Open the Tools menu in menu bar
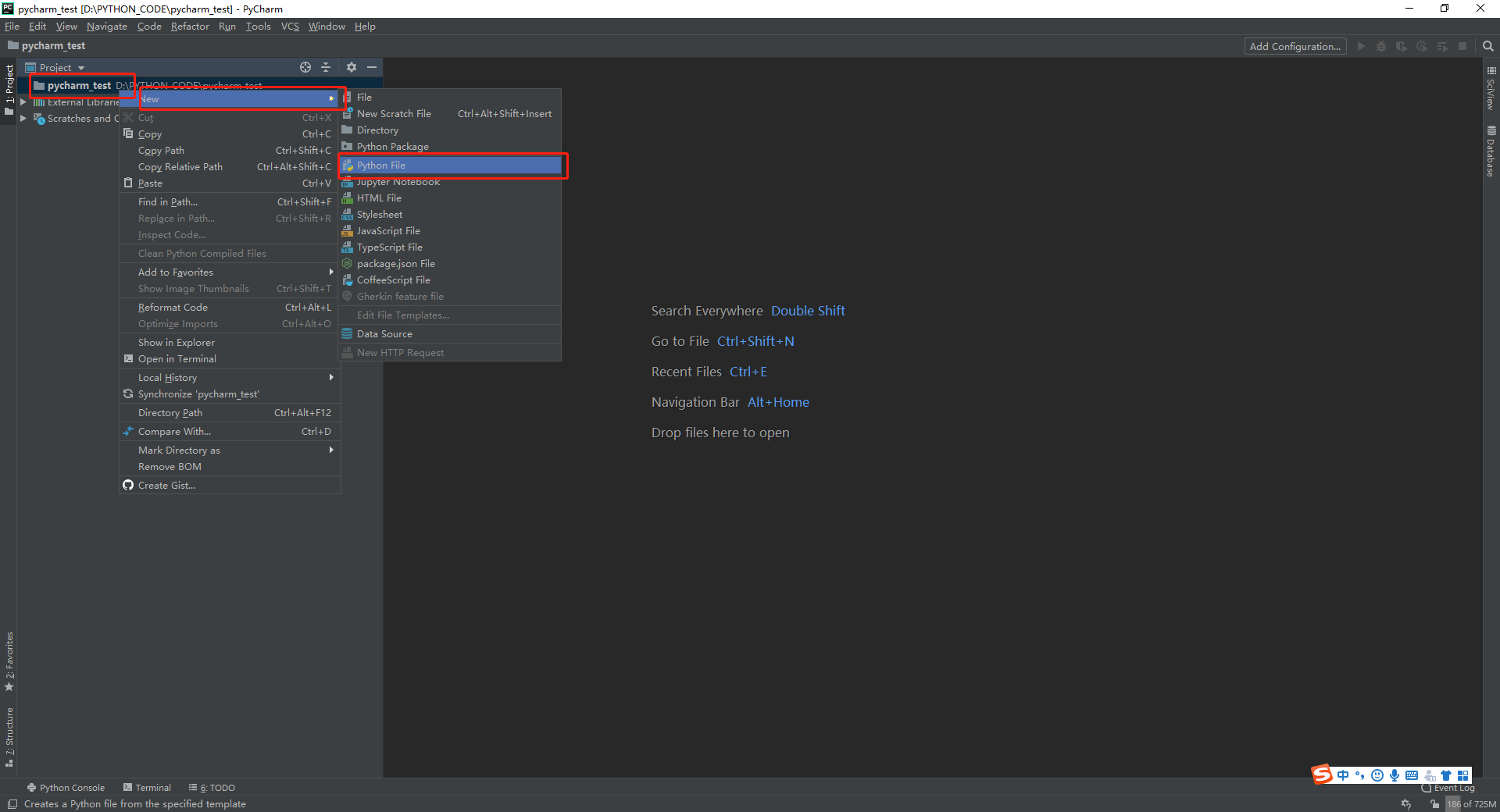Image resolution: width=1500 pixels, height=812 pixels. tap(258, 26)
